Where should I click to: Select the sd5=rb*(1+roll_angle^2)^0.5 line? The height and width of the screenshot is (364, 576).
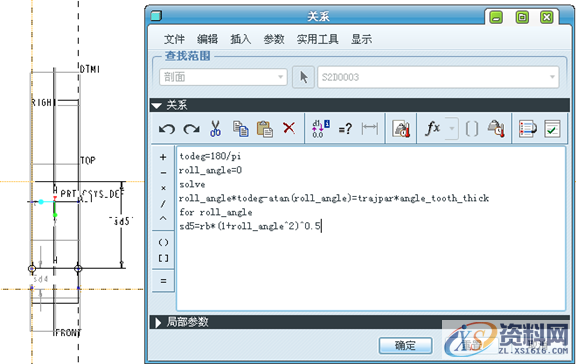tap(250, 226)
